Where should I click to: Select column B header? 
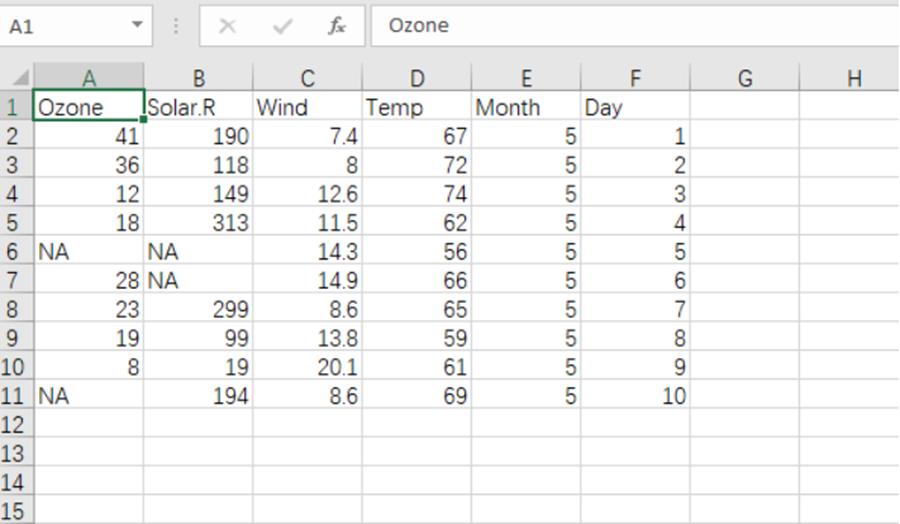tap(198, 77)
